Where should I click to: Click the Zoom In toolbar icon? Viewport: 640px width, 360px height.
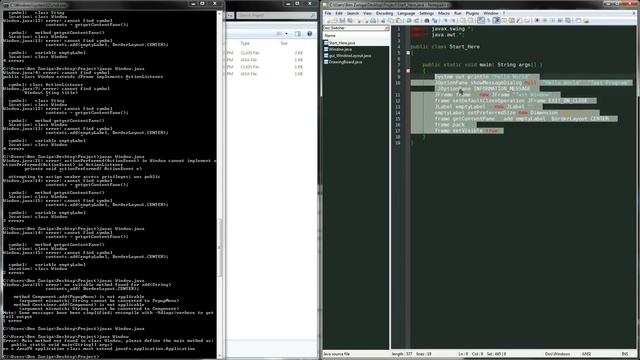445,20
